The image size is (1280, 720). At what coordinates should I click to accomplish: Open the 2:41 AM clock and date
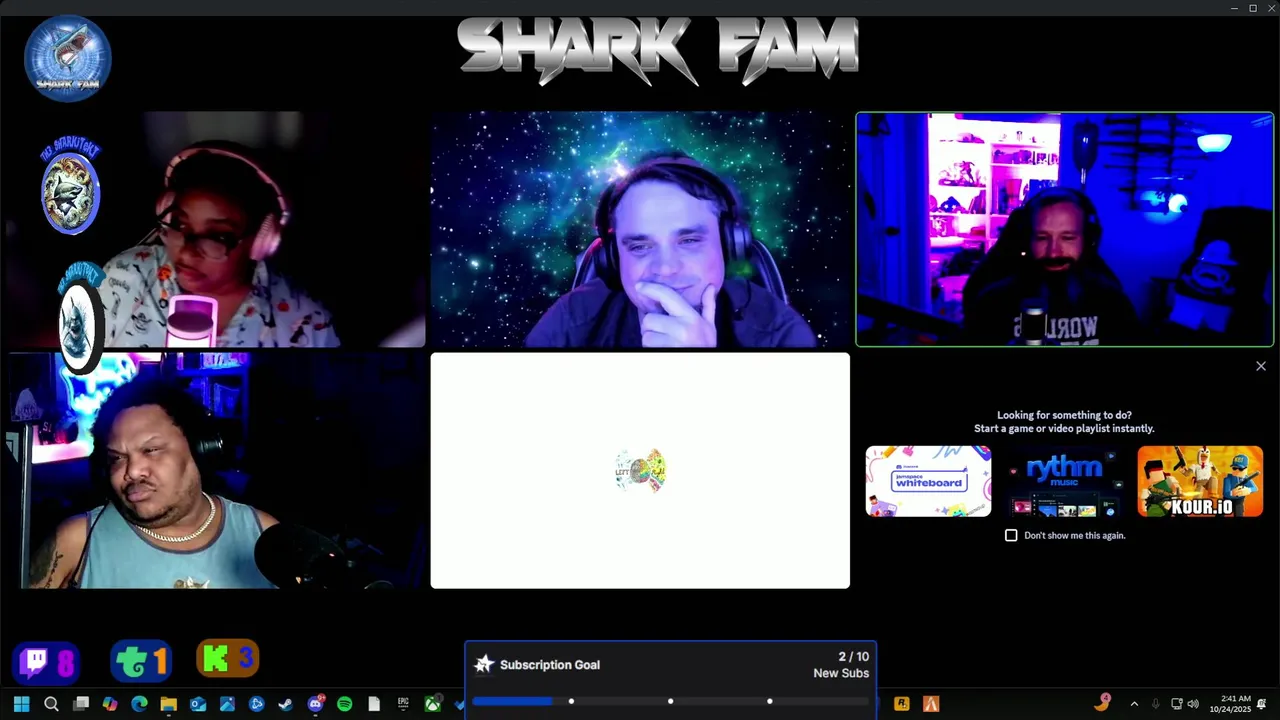point(1230,704)
